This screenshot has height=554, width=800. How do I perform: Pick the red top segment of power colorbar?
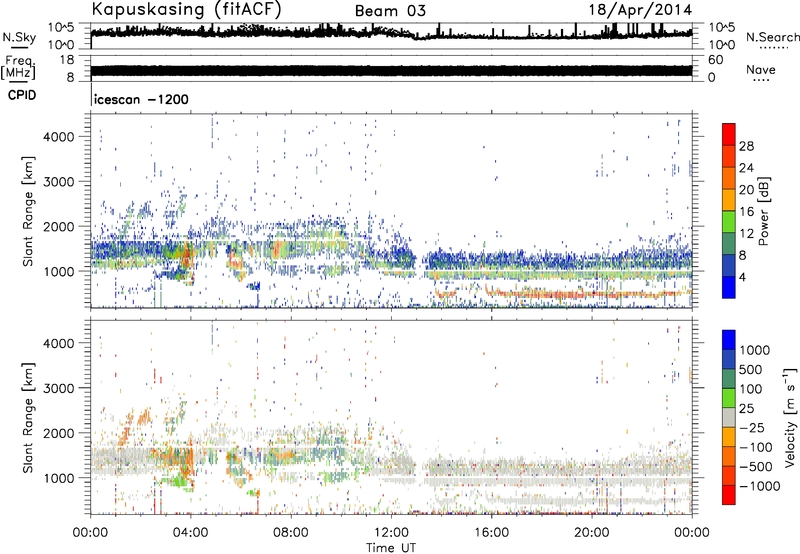click(729, 135)
